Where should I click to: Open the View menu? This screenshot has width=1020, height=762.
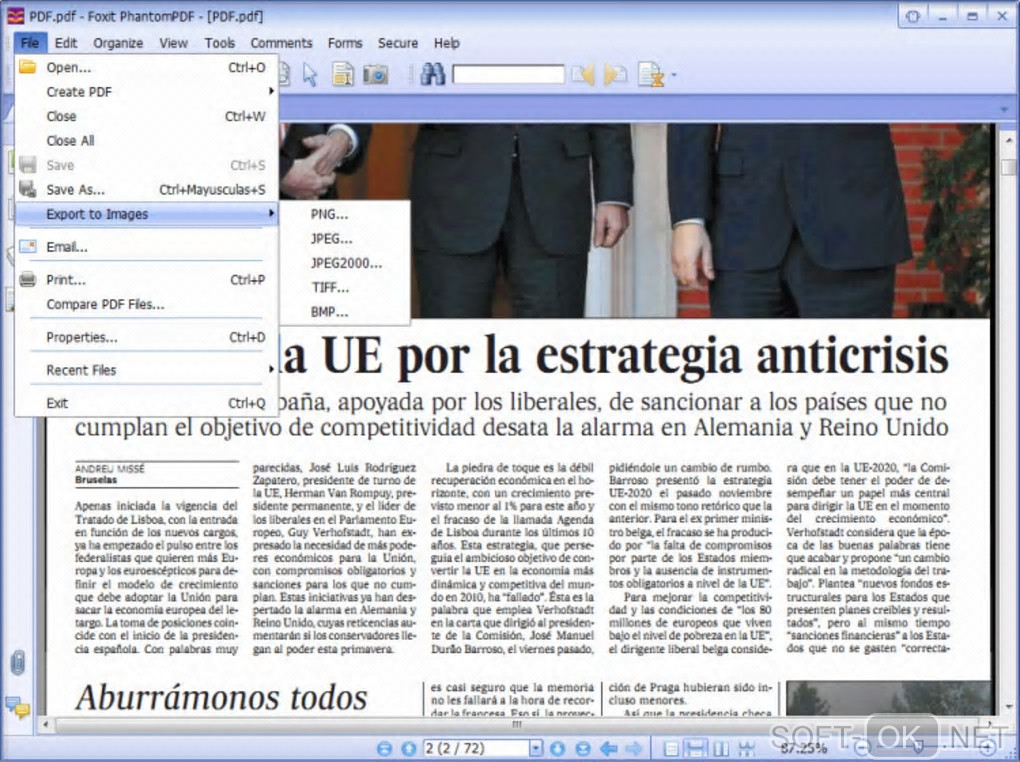pos(174,43)
